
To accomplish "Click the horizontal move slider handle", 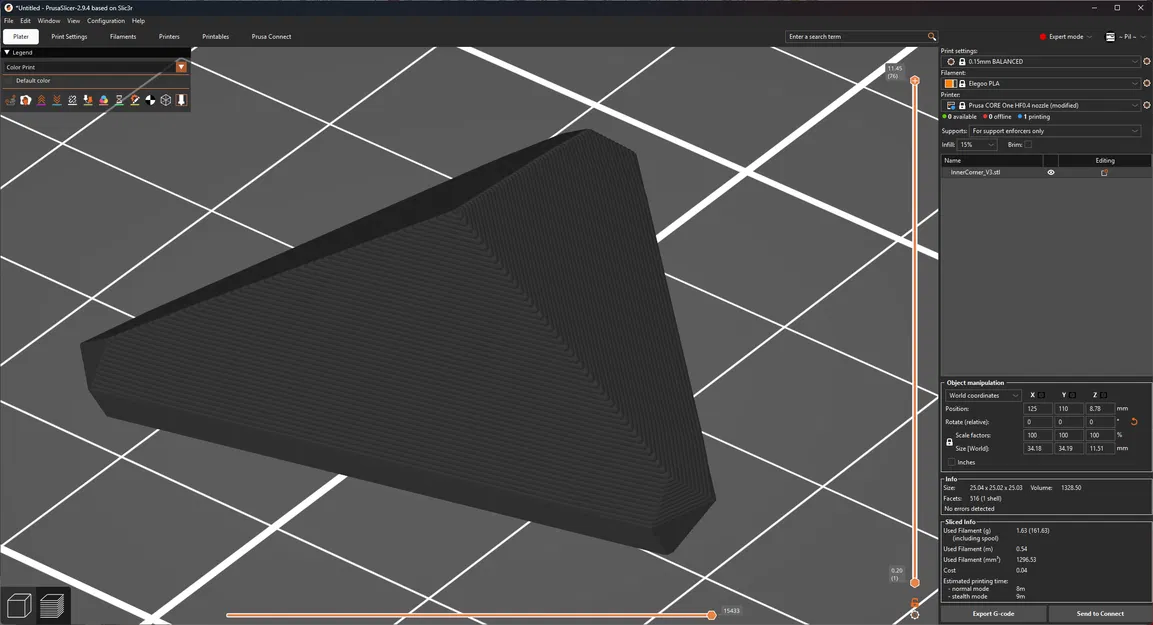I will point(711,615).
